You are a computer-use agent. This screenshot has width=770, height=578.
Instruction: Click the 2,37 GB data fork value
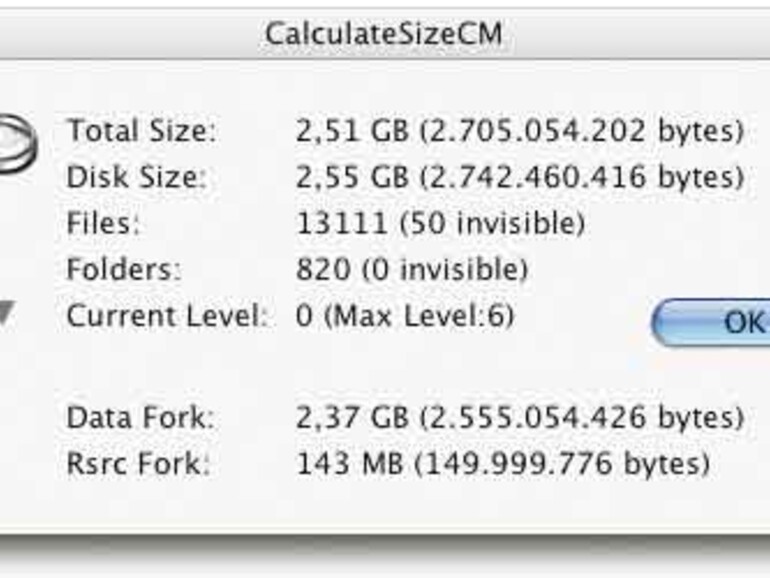[351, 418]
